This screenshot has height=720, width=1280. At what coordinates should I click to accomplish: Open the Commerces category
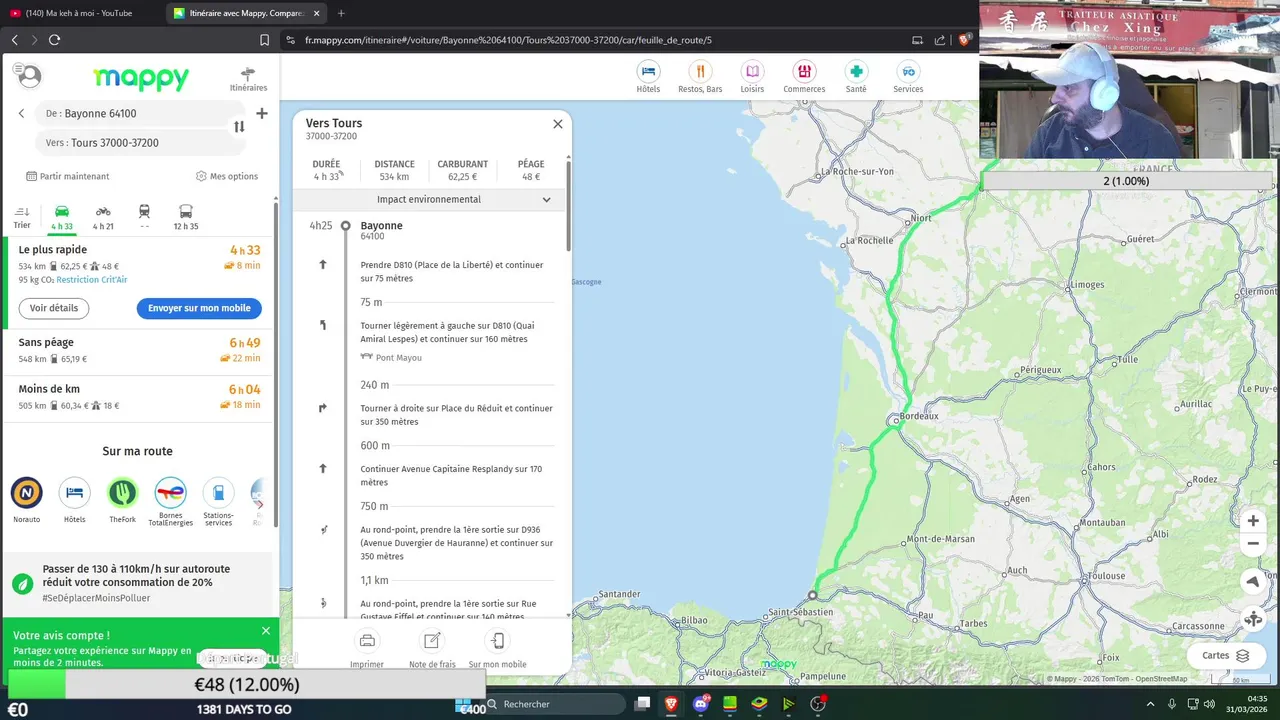point(804,76)
